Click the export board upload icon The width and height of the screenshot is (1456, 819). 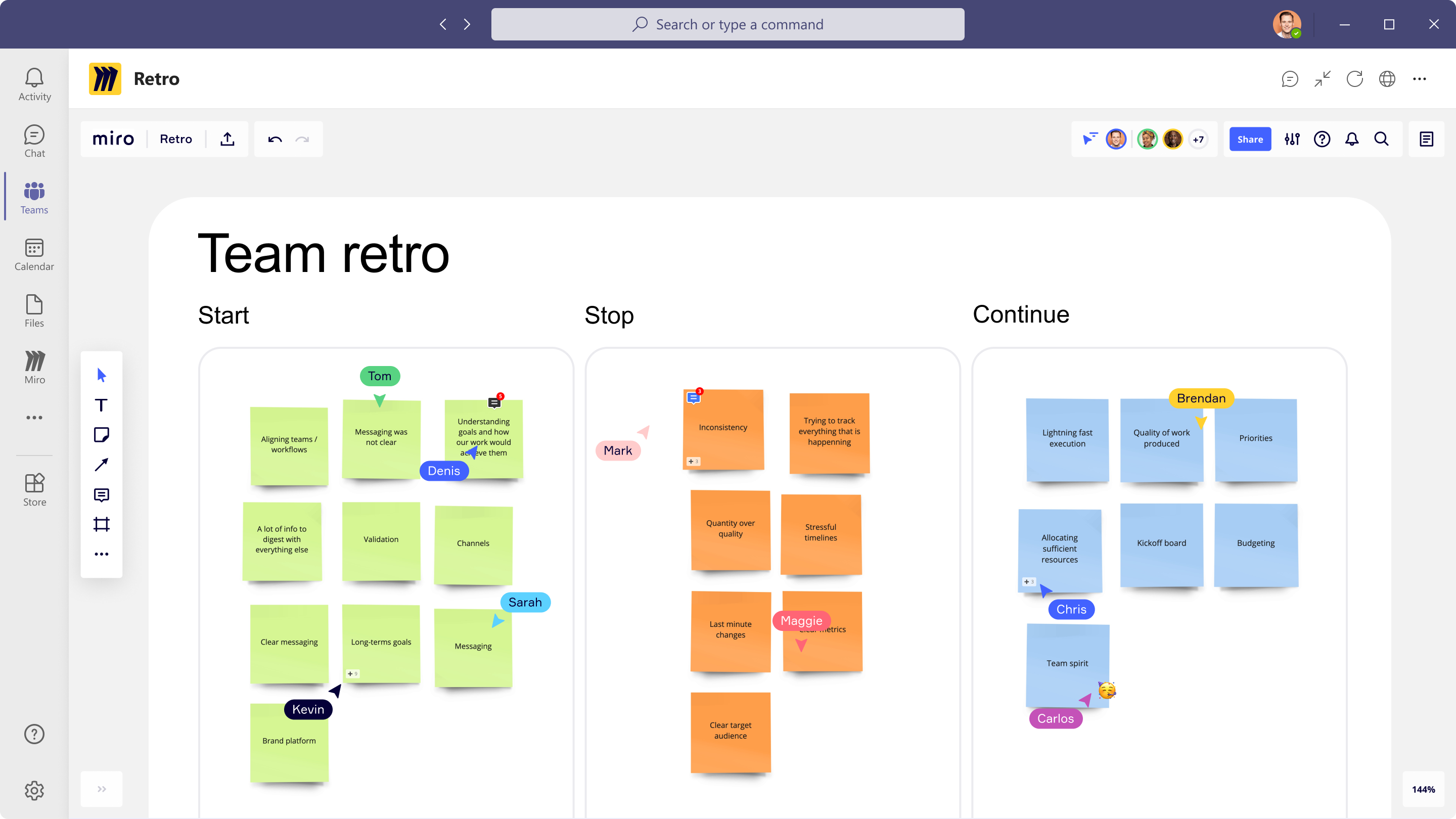pos(227,139)
